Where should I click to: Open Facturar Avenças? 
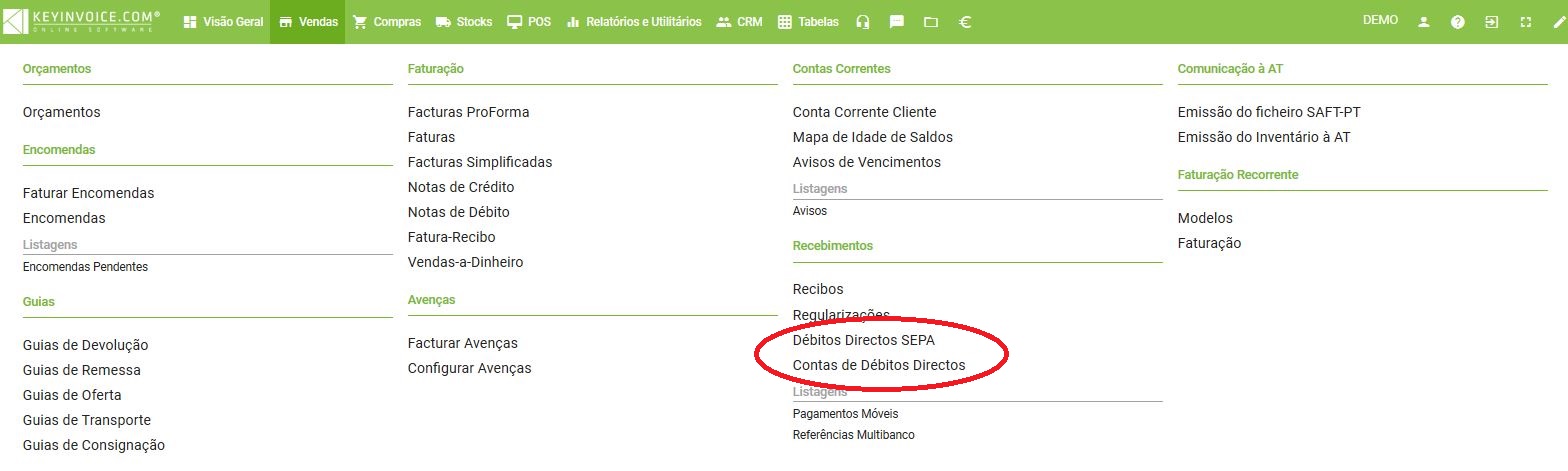point(463,343)
